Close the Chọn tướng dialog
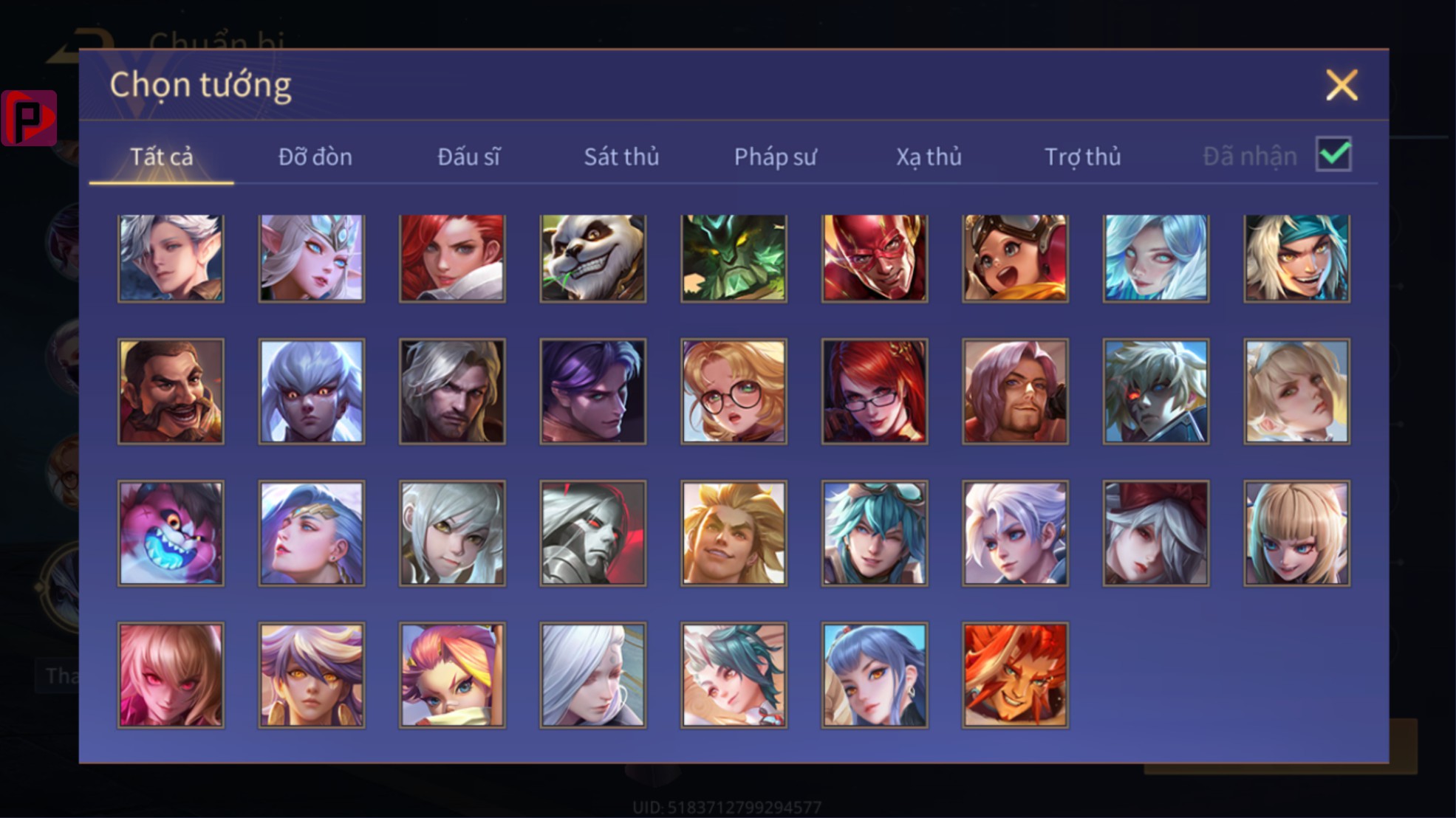1456x818 pixels. pos(1341,85)
